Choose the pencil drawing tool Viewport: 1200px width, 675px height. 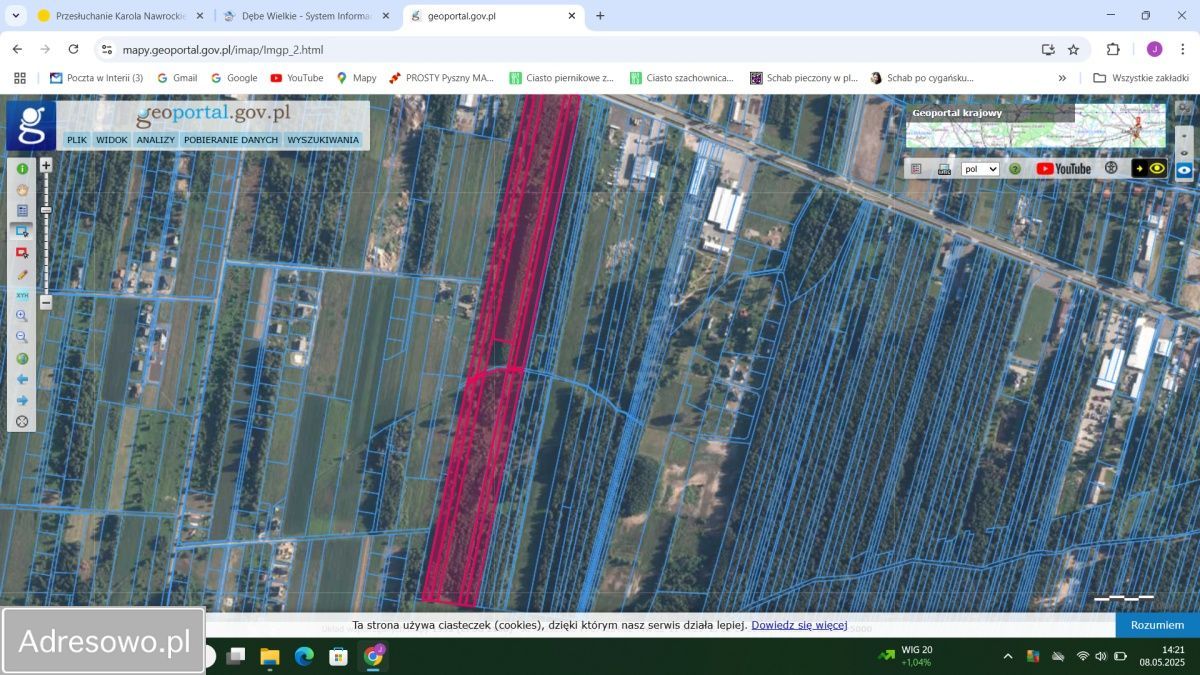22,274
